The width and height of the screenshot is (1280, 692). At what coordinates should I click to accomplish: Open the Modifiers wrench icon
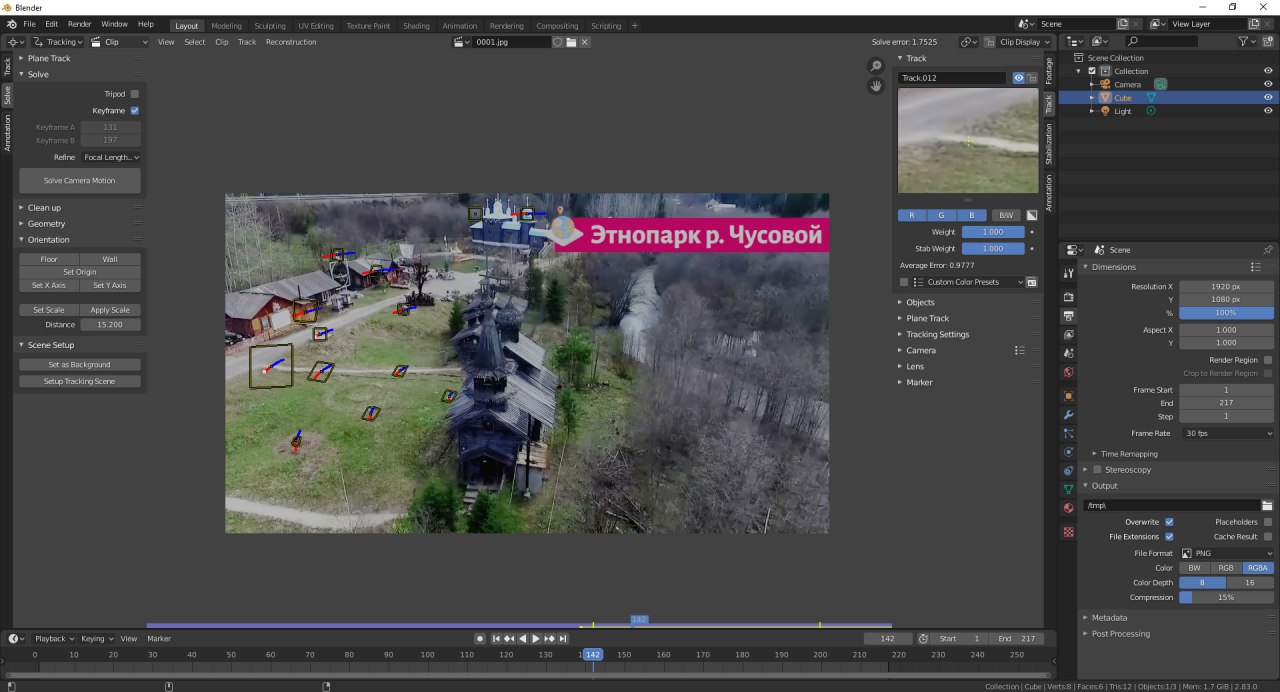[1068, 415]
